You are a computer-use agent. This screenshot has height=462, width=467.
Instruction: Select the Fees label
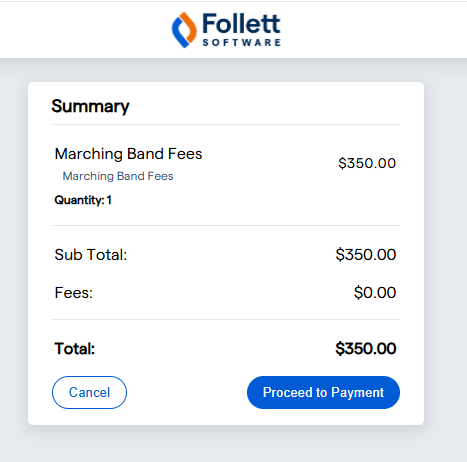74,293
